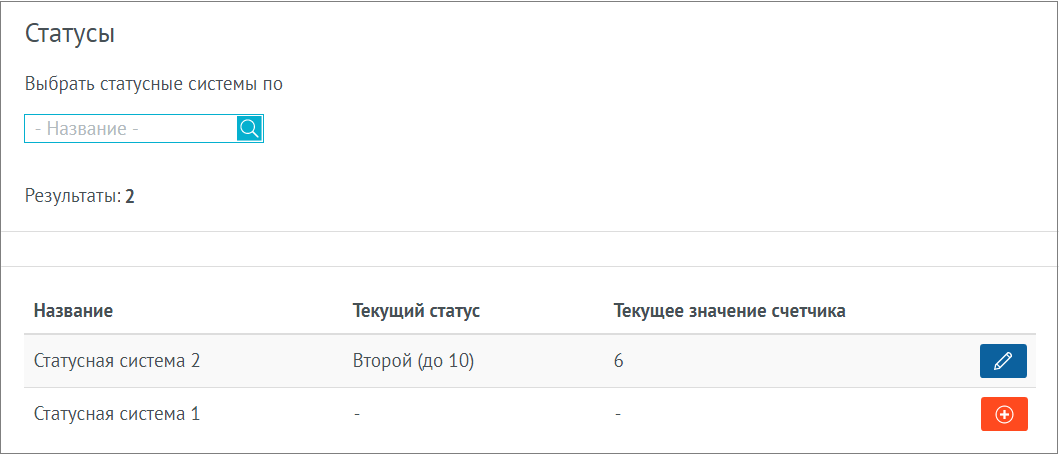Select the Второй (до 10) status cell

pyautogui.click(x=413, y=361)
